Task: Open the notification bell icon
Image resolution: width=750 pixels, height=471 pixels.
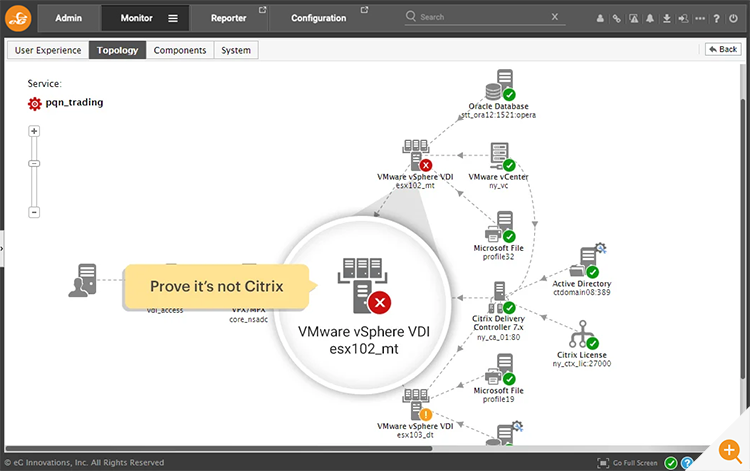Action: 650,19
